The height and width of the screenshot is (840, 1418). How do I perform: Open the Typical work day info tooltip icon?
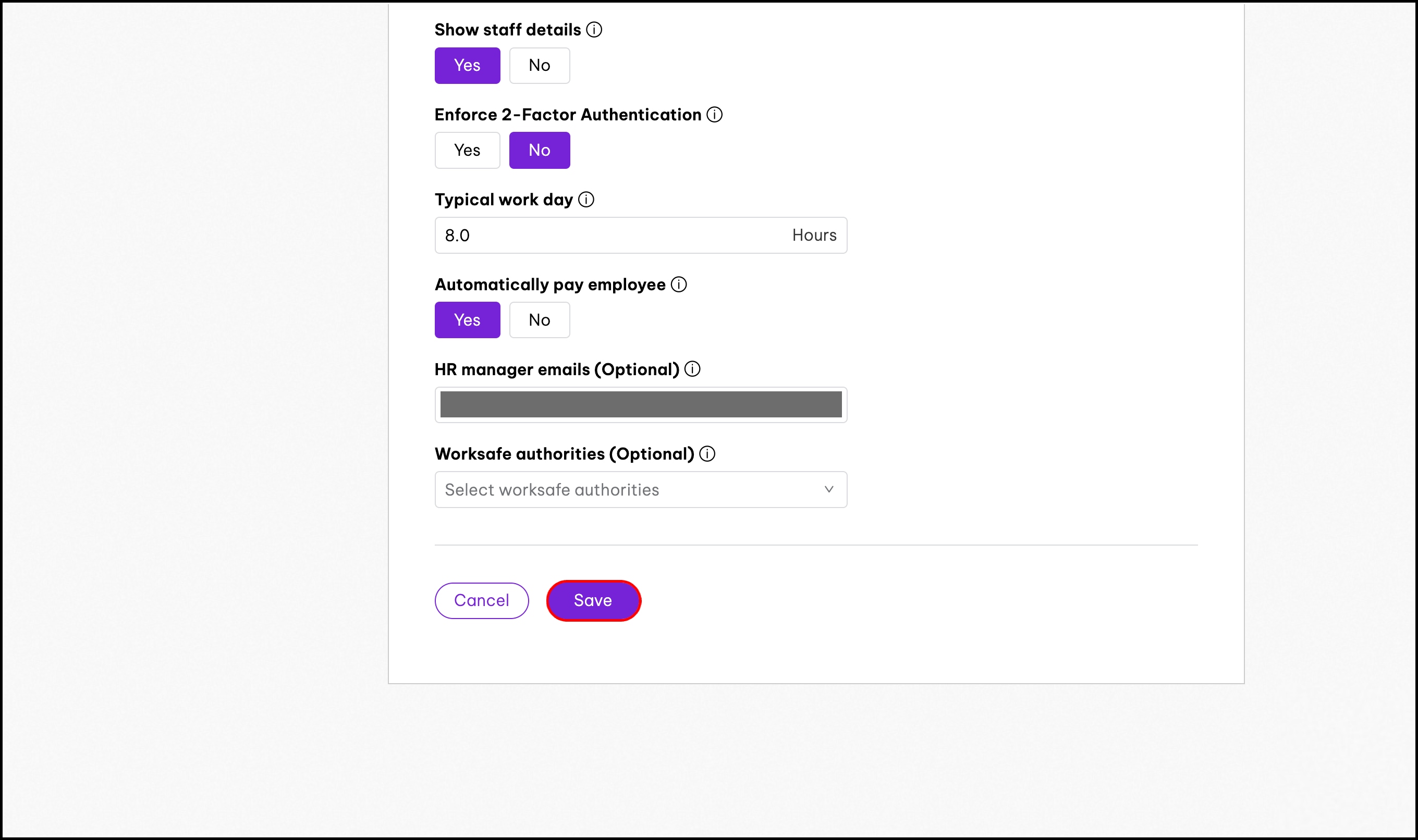586,199
